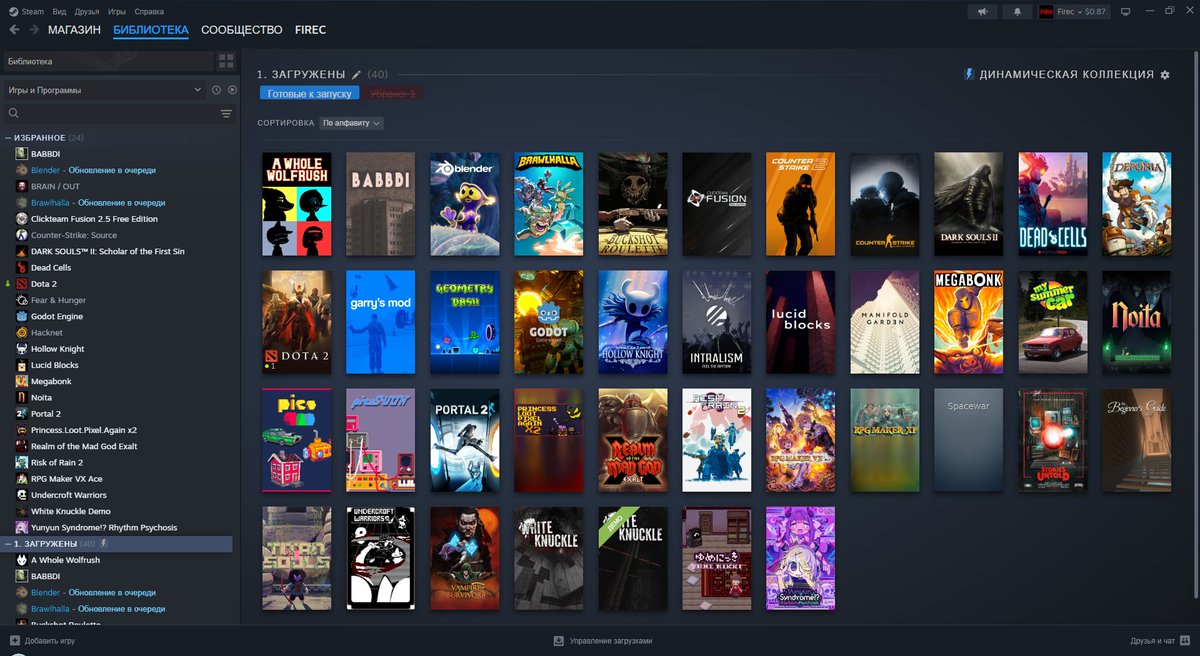The height and width of the screenshot is (656, 1200).
Task: Click the grid view icon next to Библиотека
Action: 226,61
